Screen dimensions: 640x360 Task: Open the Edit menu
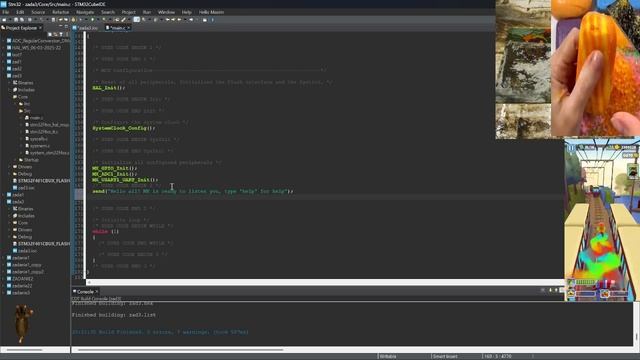click(20, 12)
